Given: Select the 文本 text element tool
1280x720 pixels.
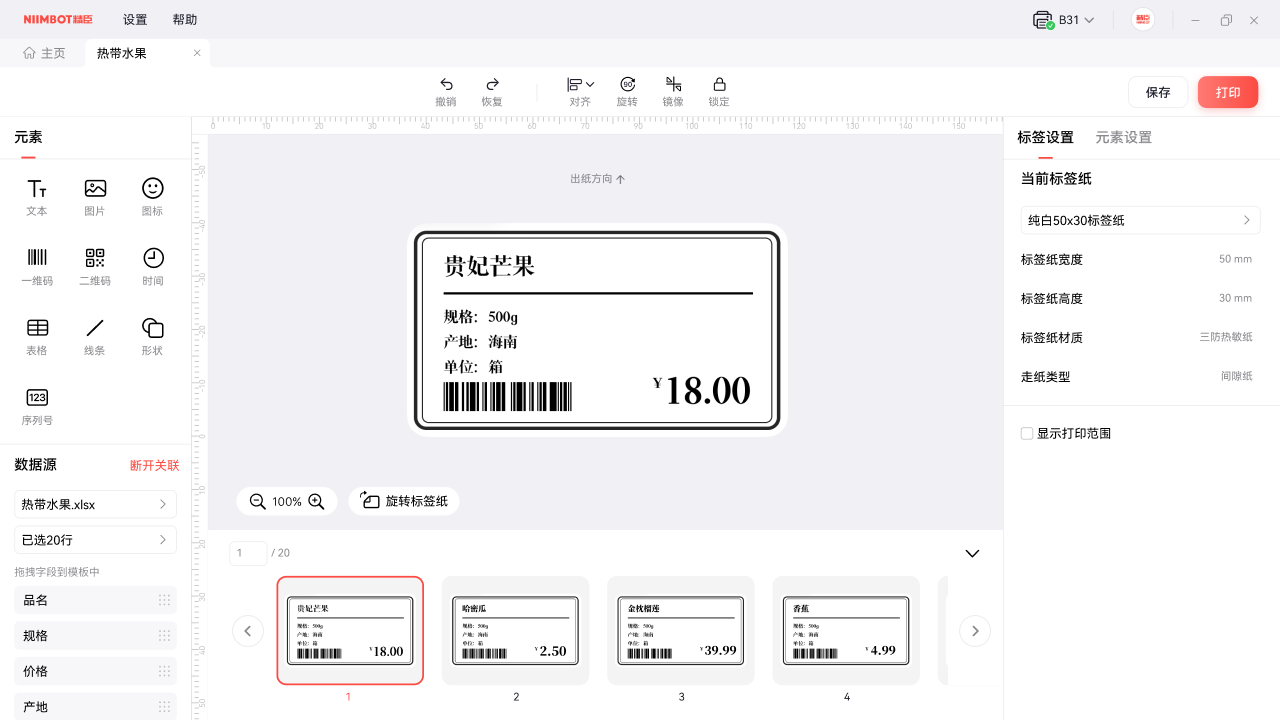Looking at the screenshot, I should (37, 196).
